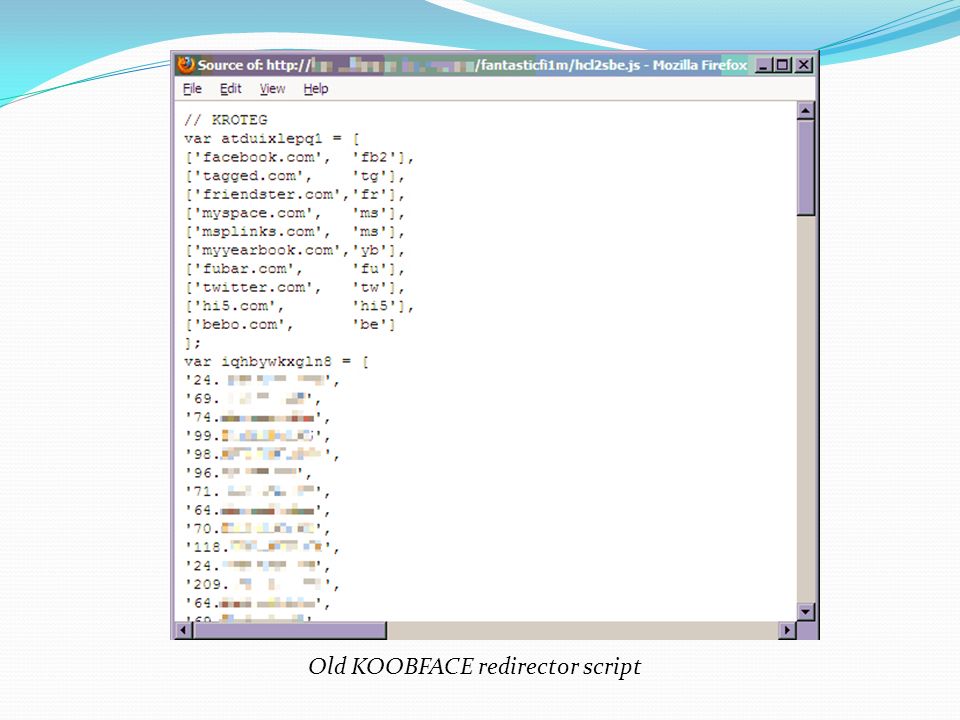Maximize the source viewer window
Viewport: 960px width, 720px height.
coord(782,65)
